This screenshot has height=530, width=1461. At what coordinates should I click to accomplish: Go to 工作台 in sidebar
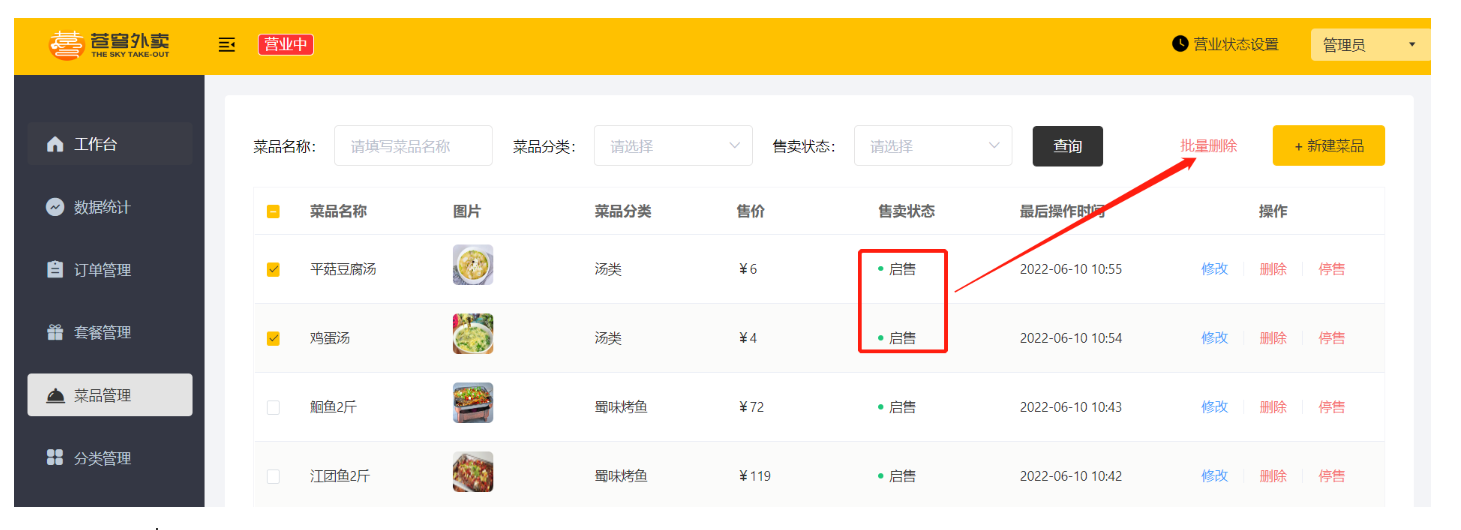[x=110, y=144]
